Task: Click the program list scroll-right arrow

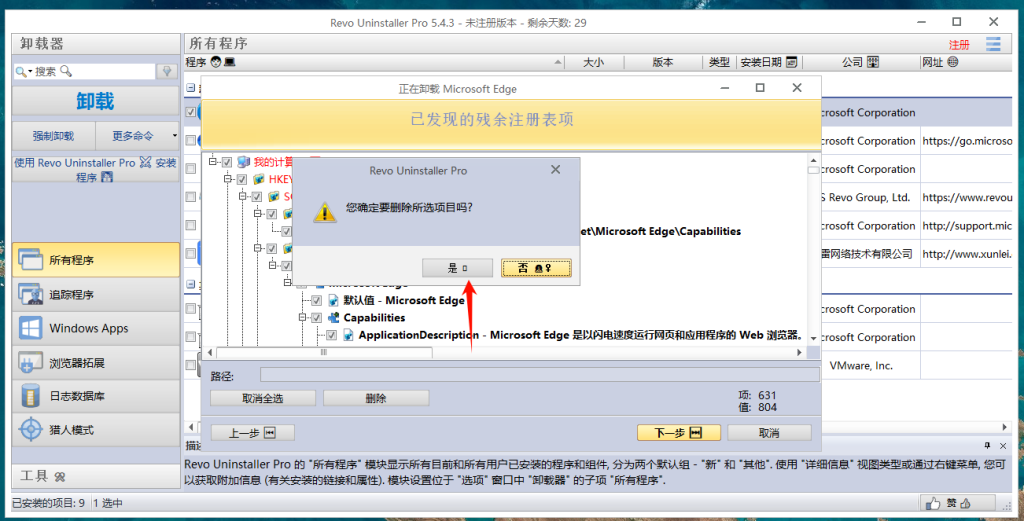Action: coord(1004,427)
